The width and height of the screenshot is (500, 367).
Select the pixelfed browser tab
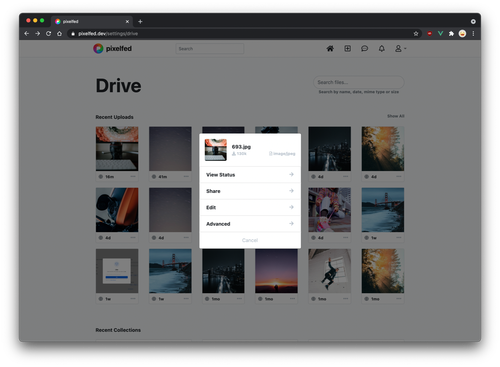[92, 22]
